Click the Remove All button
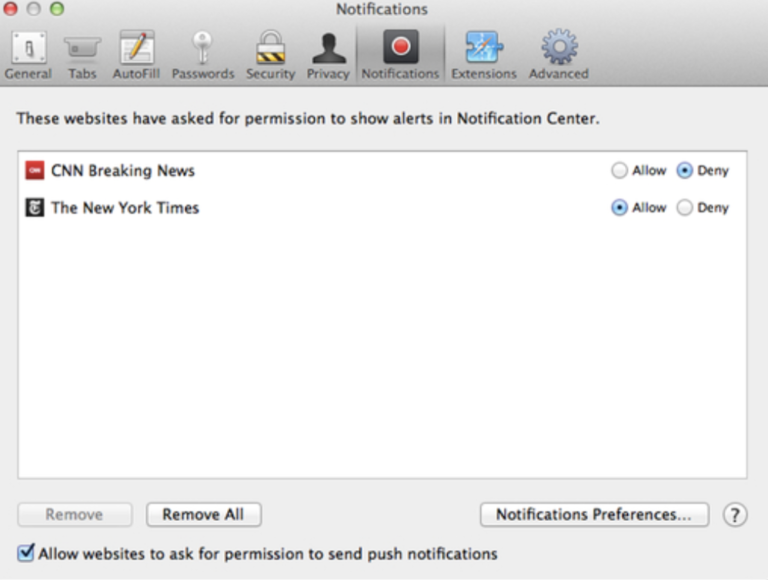768x580 pixels. 204,515
